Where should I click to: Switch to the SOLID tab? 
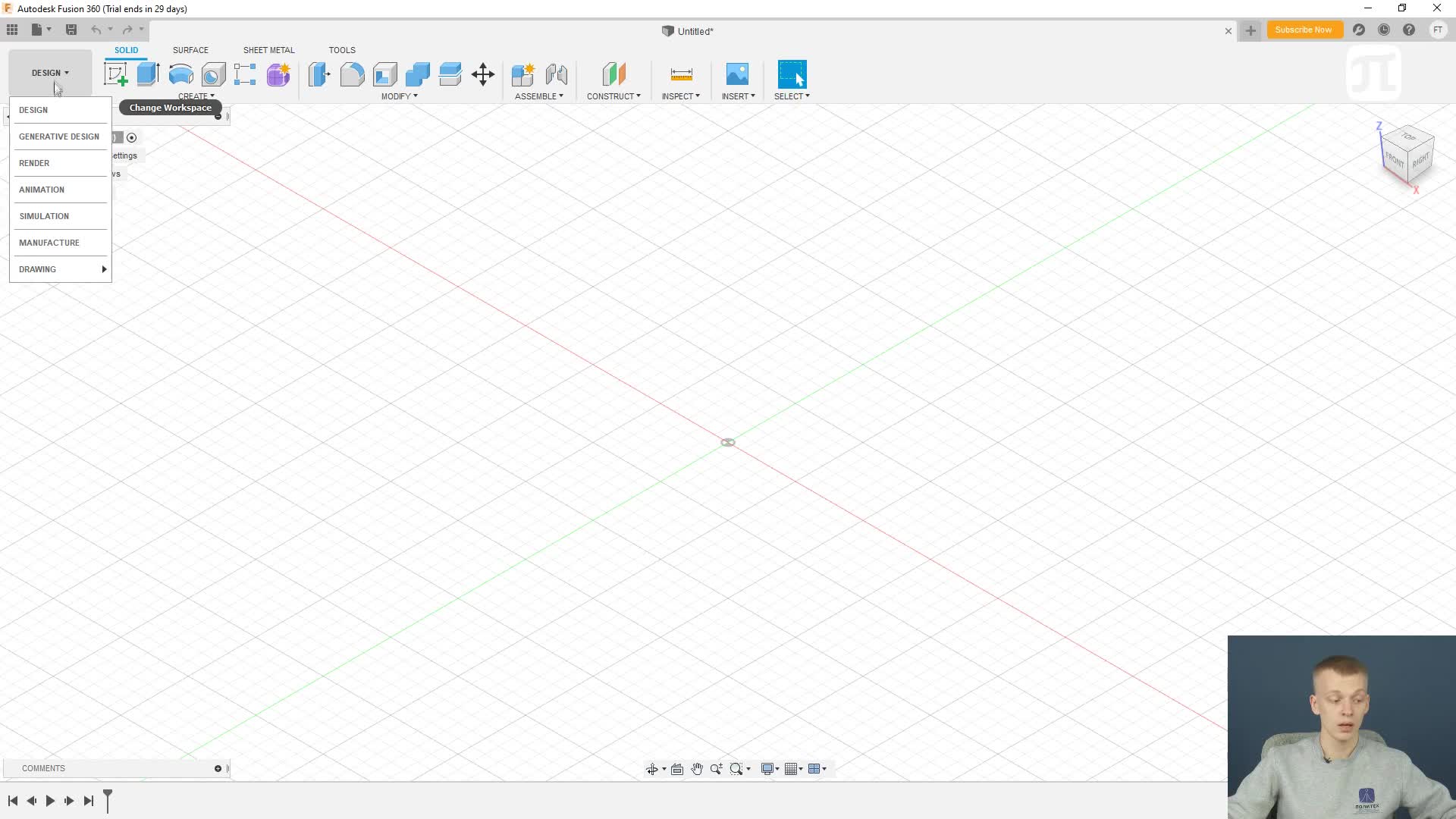pyautogui.click(x=127, y=50)
